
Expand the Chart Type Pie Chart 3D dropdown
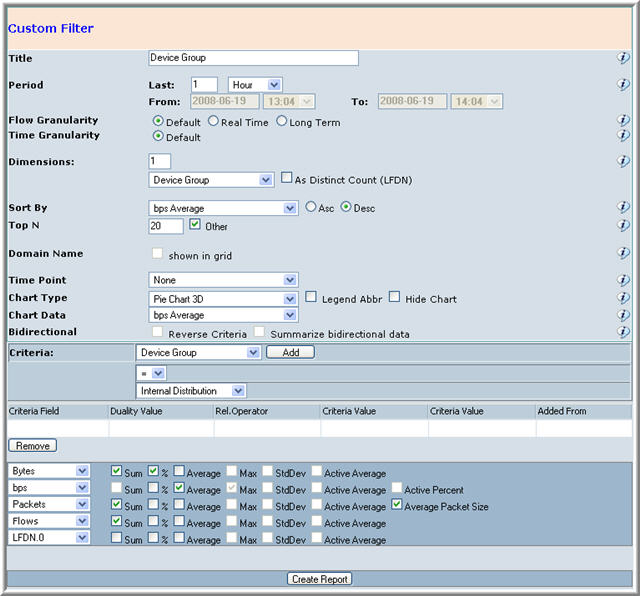[223, 299]
